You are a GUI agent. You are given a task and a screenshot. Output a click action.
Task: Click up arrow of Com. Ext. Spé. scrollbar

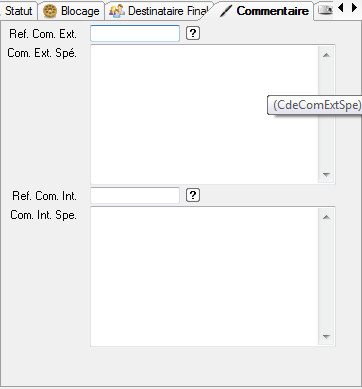tap(326, 55)
